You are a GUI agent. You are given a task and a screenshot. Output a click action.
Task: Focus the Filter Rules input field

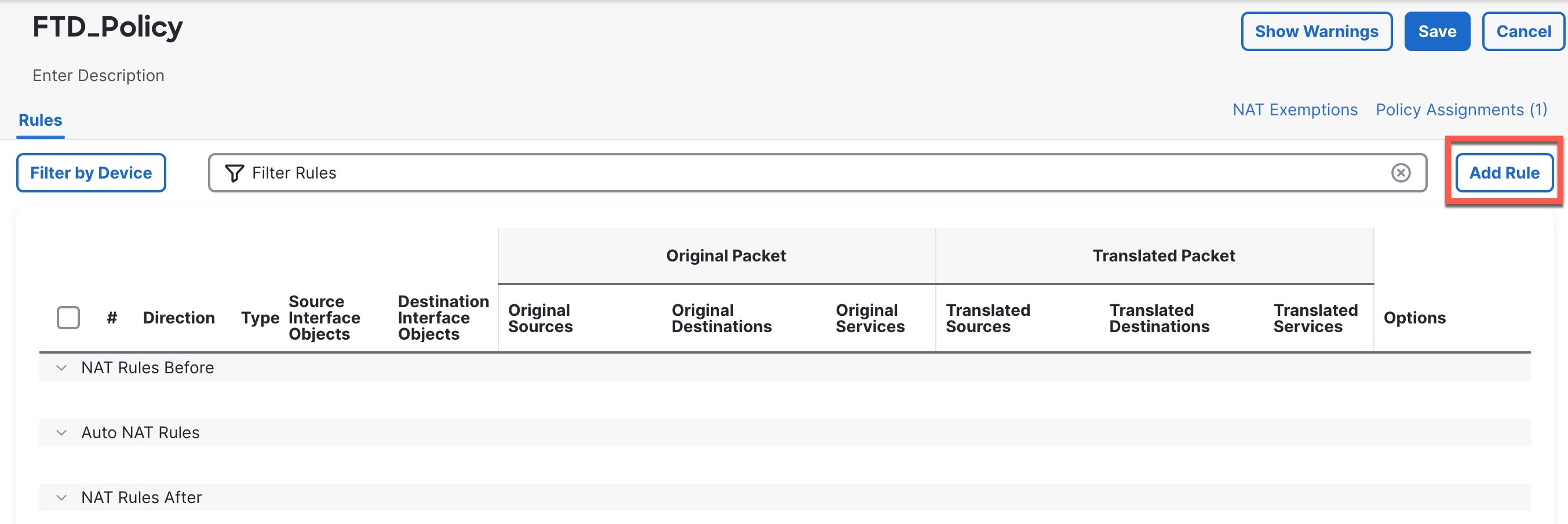click(x=792, y=173)
